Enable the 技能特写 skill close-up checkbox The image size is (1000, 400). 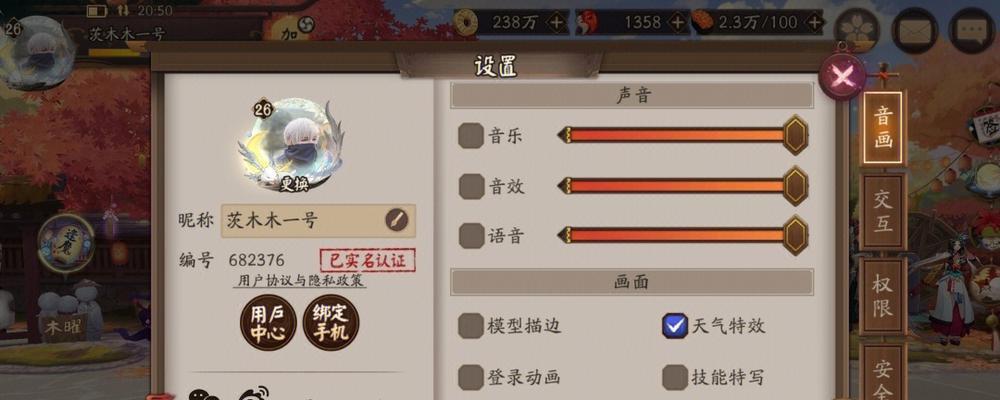(675, 377)
